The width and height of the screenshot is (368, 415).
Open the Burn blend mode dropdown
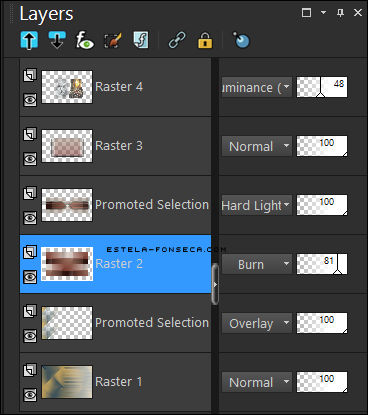(x=257, y=264)
